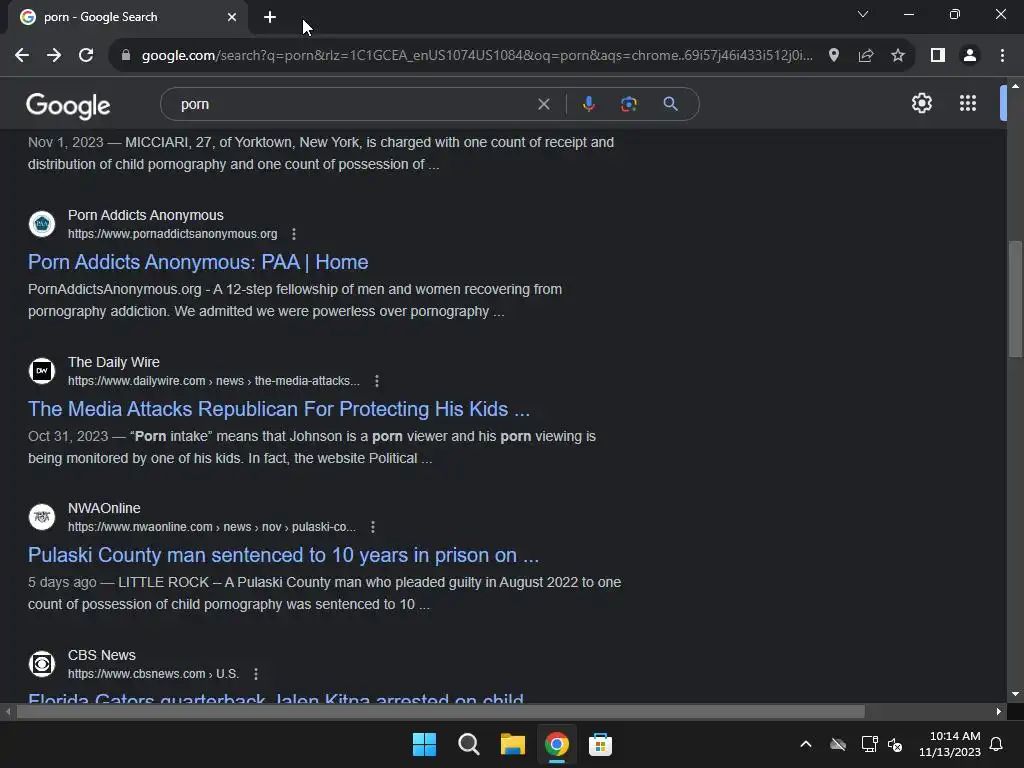1024x768 pixels.
Task: Open the taskbar clock showing 10:14 AM
Action: pyautogui.click(x=950, y=744)
